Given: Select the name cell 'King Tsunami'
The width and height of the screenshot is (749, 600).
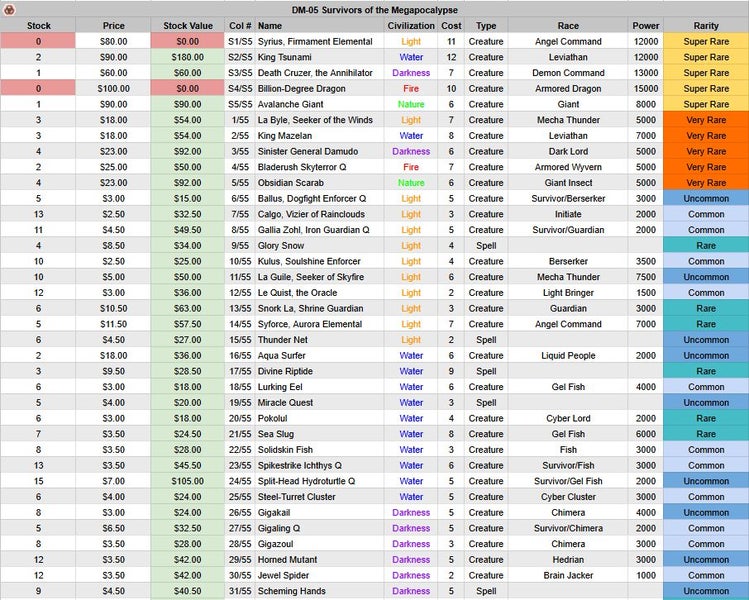Looking at the screenshot, I should tap(320, 57).
